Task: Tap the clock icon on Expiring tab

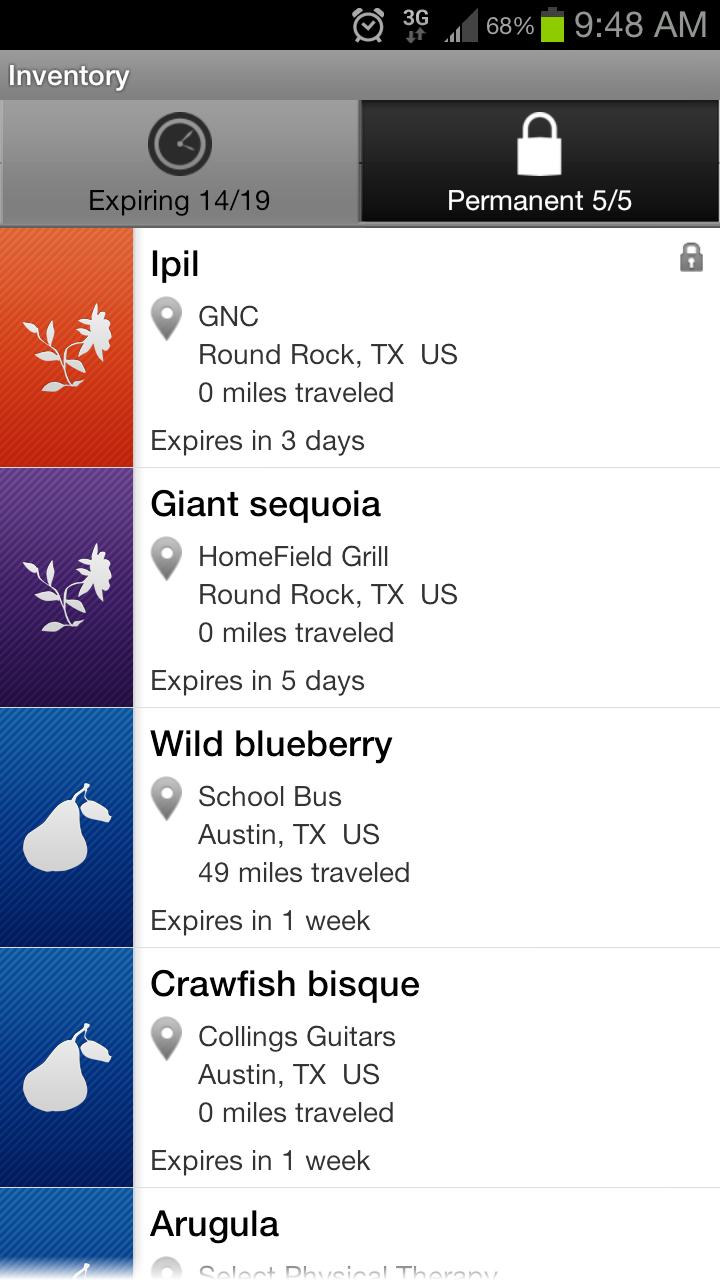Action: pyautogui.click(x=180, y=145)
